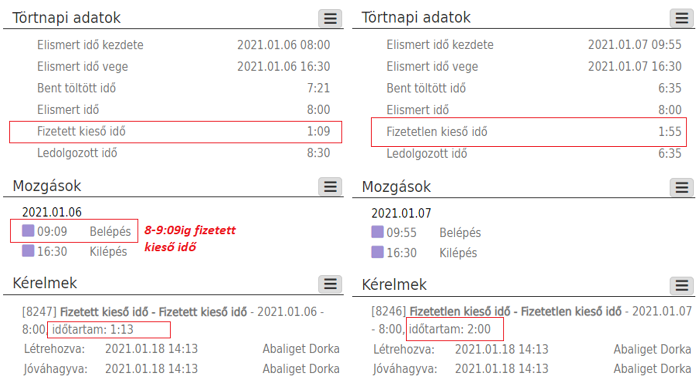Screen dimensions: 700x380
Task: Click the időtartam: 2:00 field
Action: pyautogui.click(x=455, y=329)
